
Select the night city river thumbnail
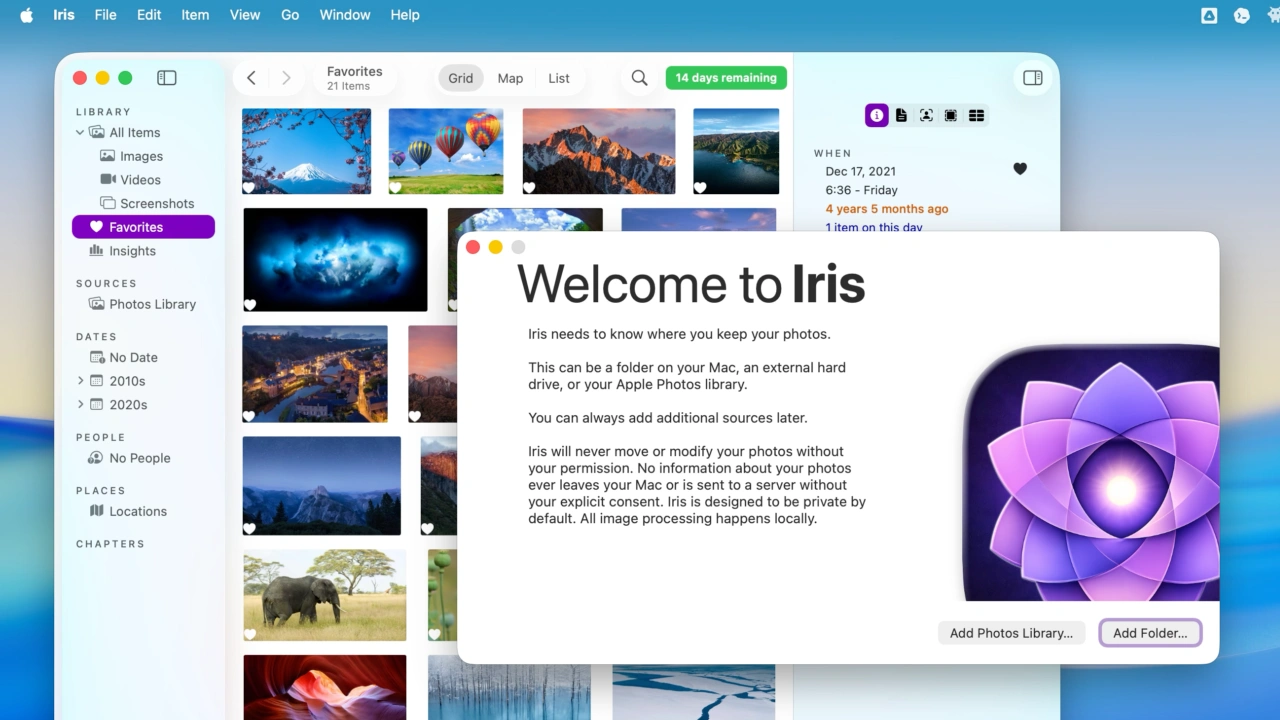pyautogui.click(x=315, y=374)
